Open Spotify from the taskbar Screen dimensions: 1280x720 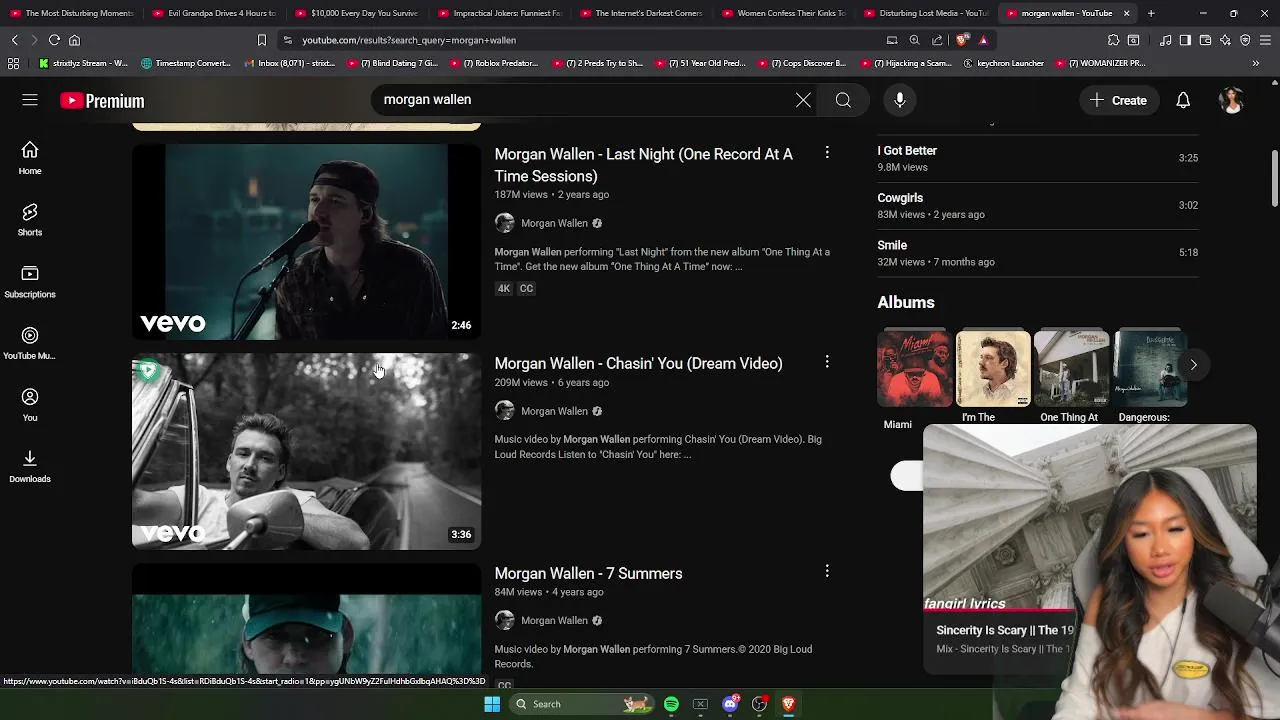coord(671,704)
